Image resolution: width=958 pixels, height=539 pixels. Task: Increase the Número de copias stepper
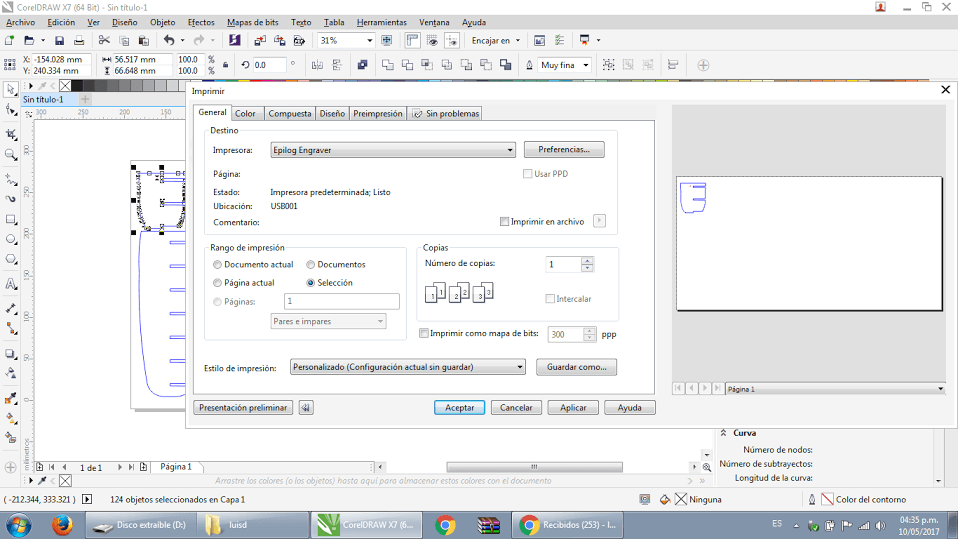[x=587, y=261]
